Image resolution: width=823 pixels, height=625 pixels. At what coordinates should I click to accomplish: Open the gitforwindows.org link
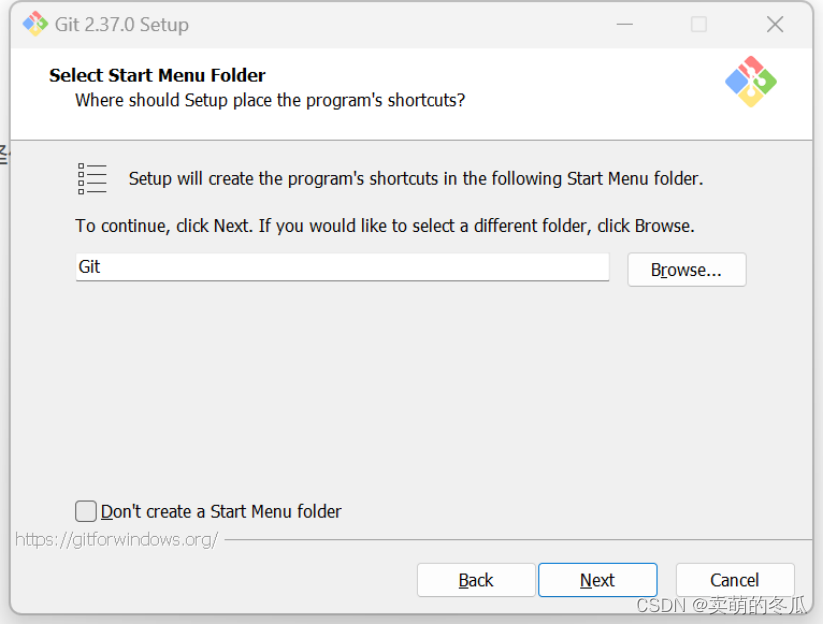click(117, 539)
